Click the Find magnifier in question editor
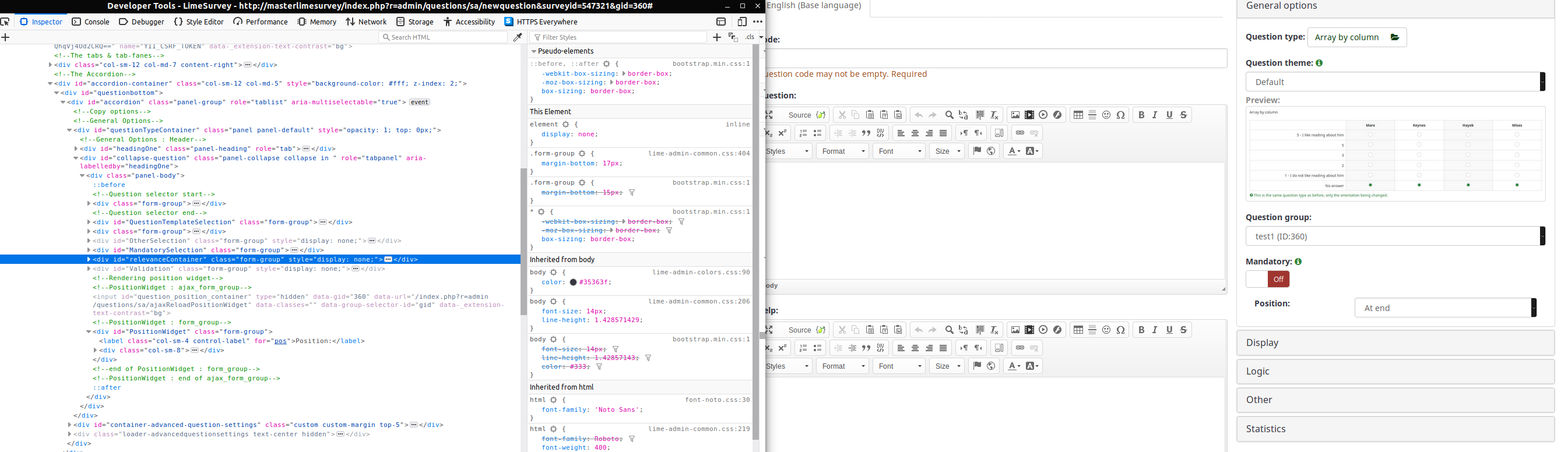Screen dimensions: 1568x452 coord(949,115)
